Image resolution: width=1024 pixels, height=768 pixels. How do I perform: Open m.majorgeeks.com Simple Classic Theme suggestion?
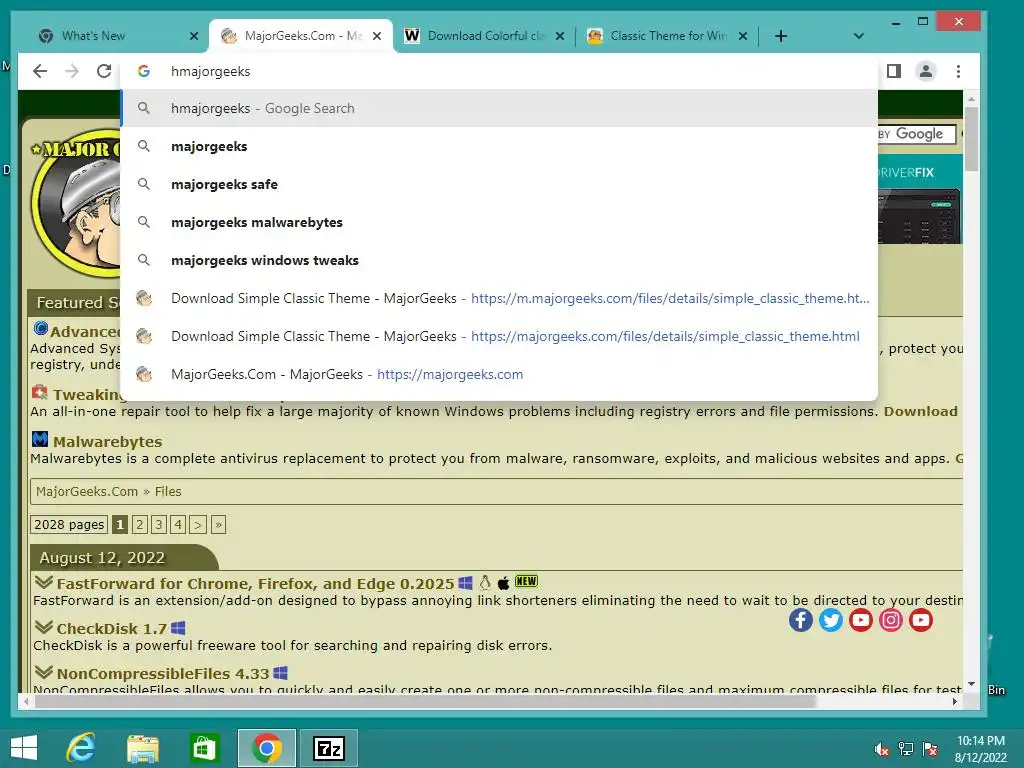[499, 298]
